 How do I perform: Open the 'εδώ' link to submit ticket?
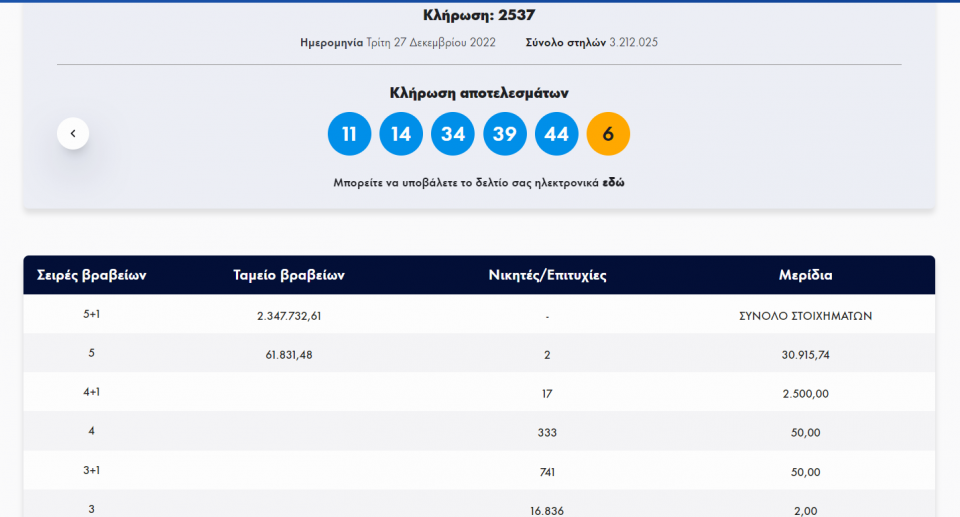coord(613,183)
